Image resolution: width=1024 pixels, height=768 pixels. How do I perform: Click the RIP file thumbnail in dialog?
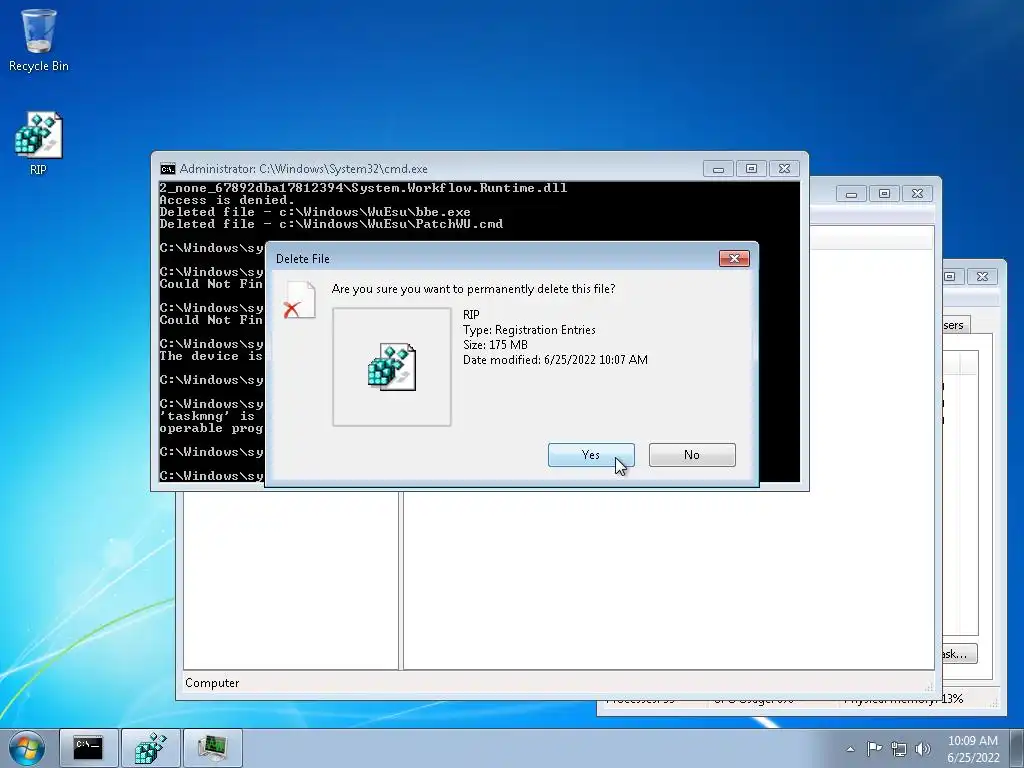coord(392,367)
